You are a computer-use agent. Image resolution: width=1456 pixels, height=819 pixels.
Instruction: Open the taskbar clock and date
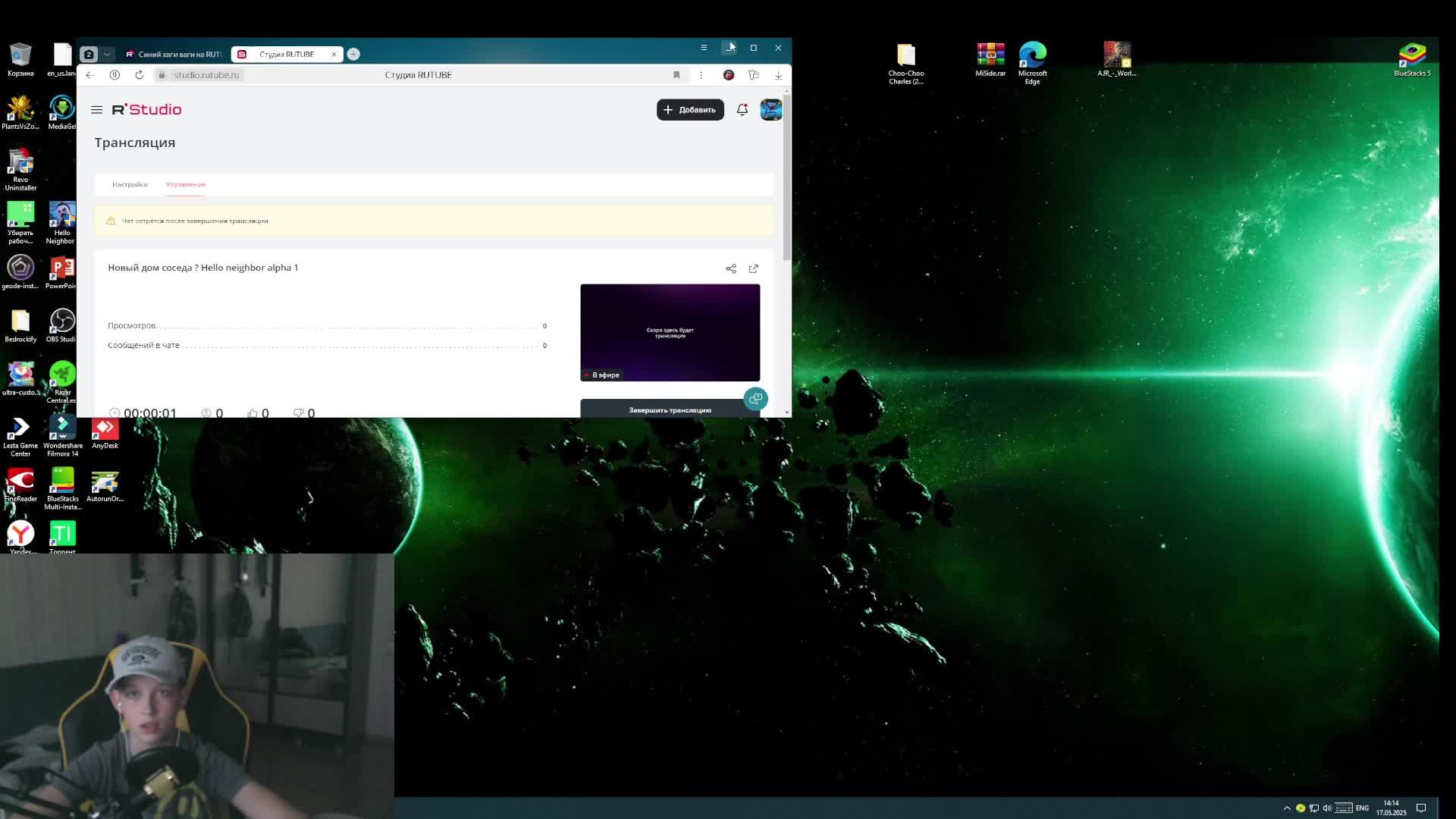(x=1391, y=808)
